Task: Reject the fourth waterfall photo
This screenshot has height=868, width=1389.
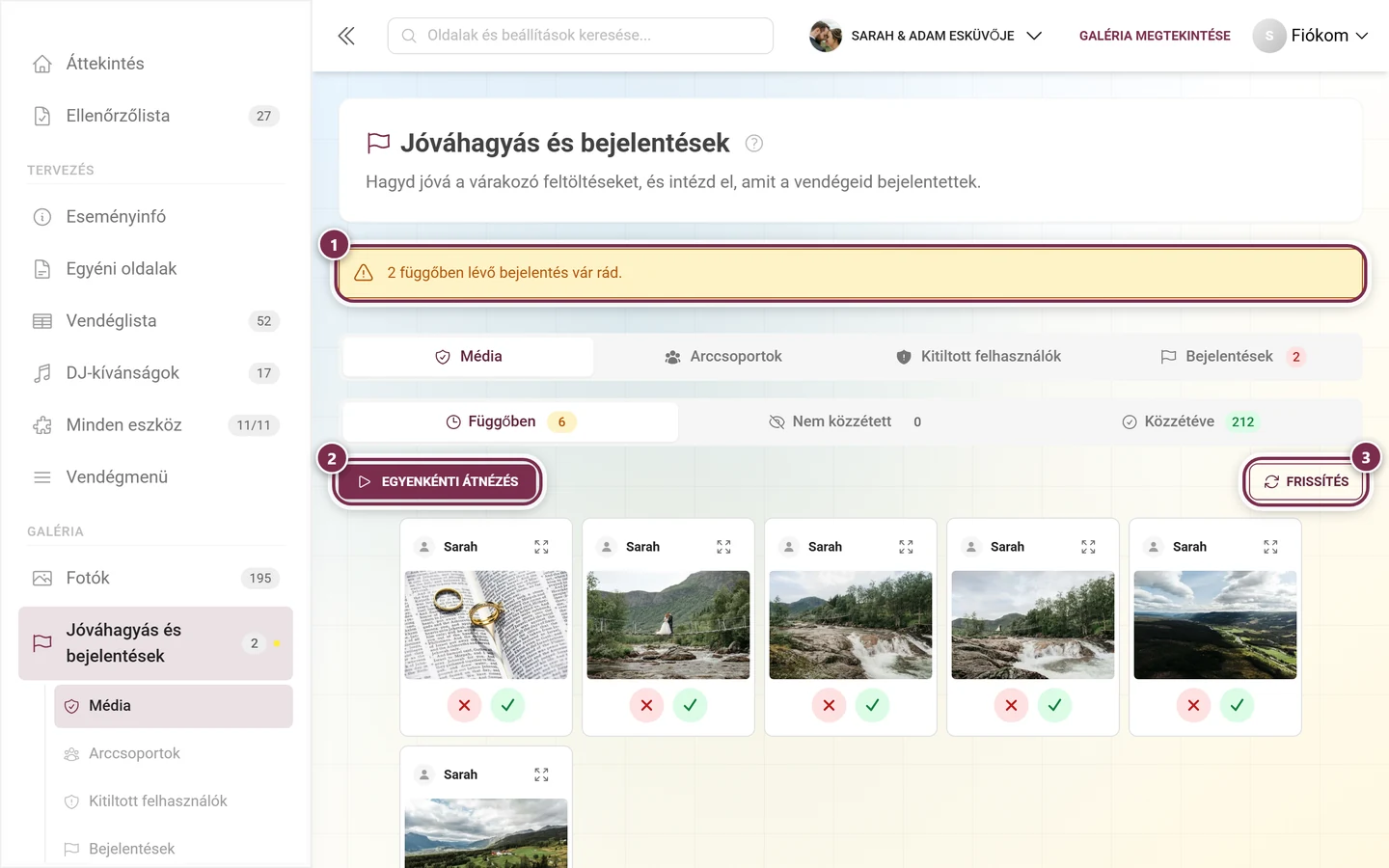Action: [1011, 705]
